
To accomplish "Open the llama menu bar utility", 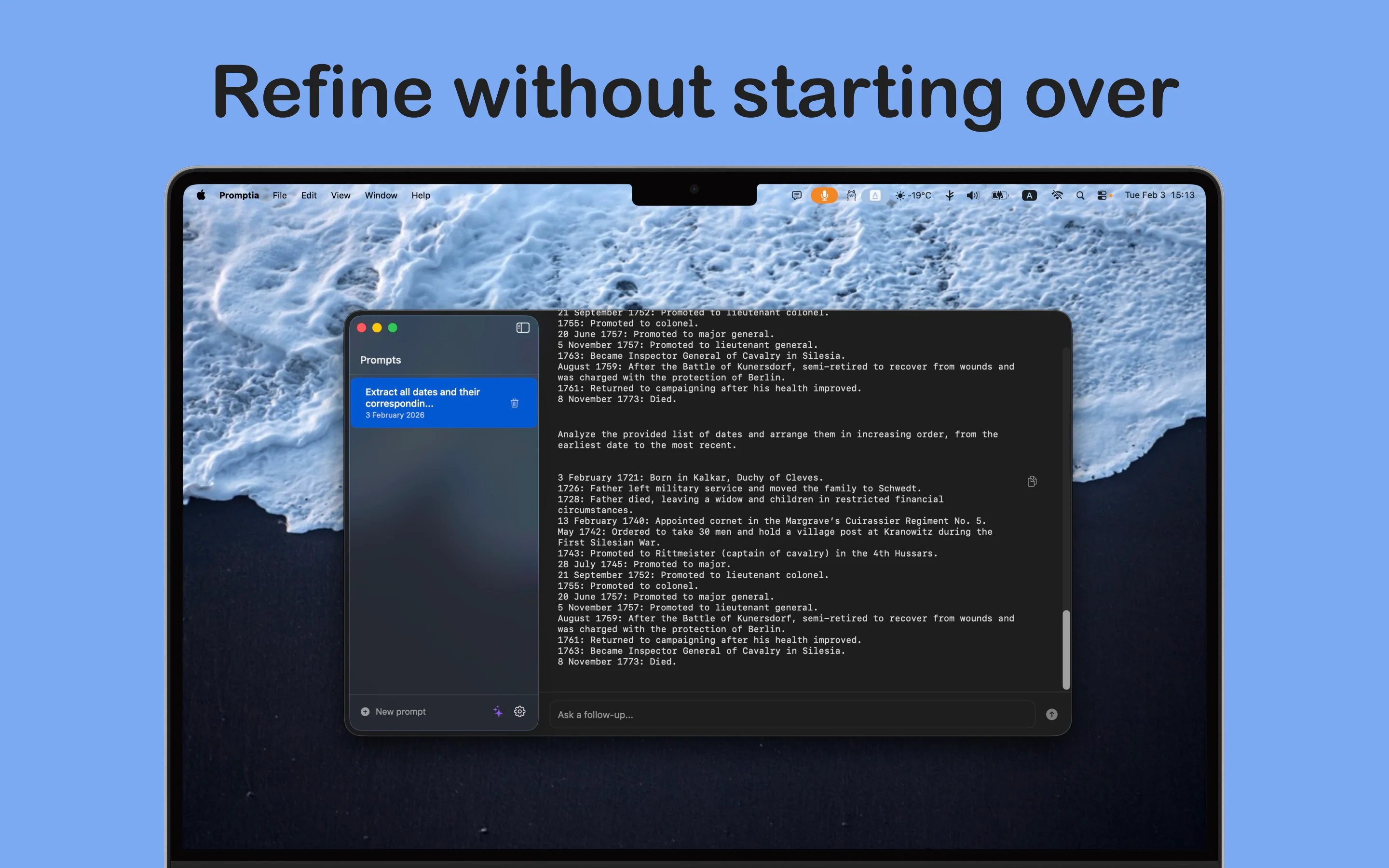I will (851, 195).
